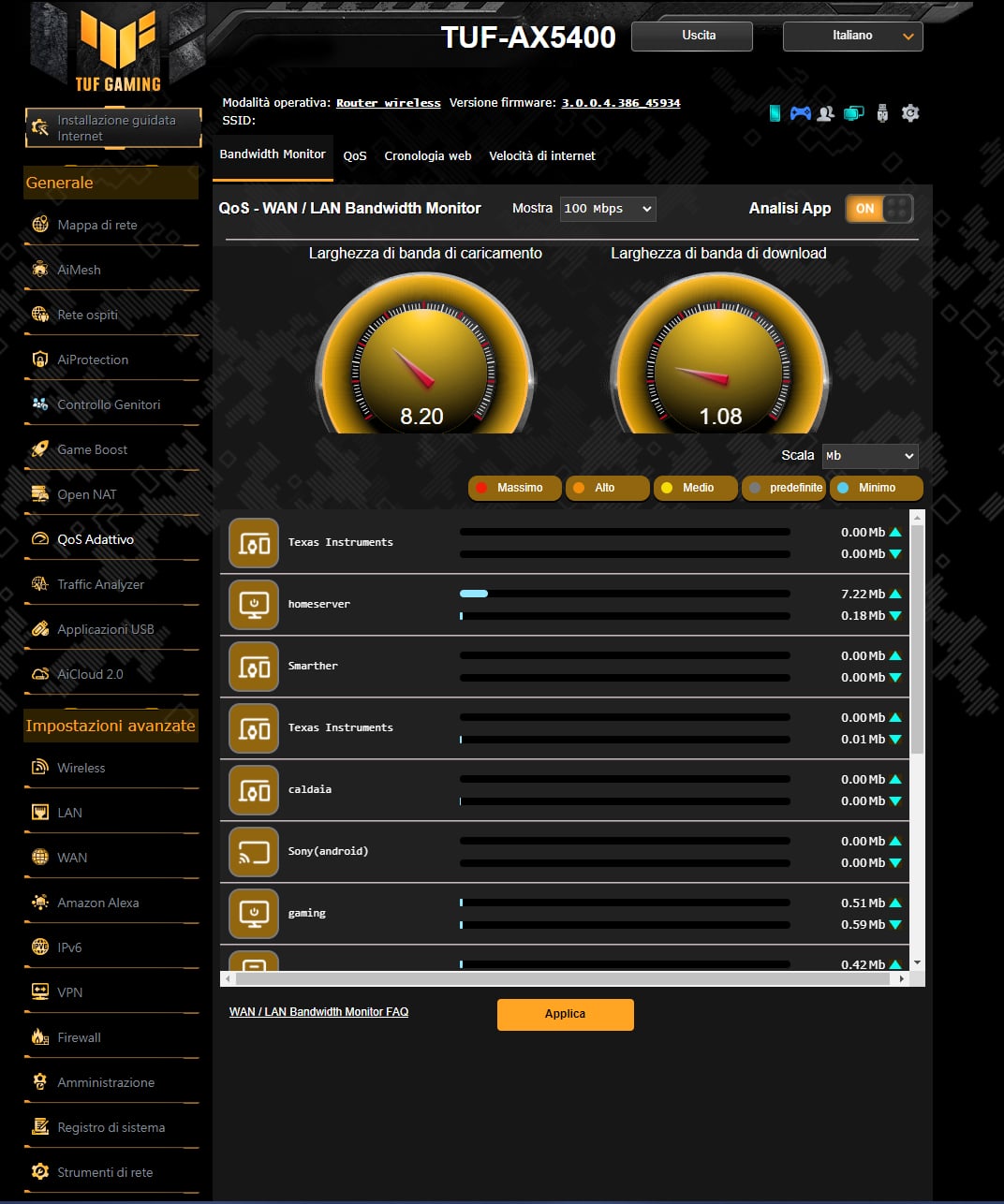Click the mobile app status icon in header
This screenshot has width=1004, height=1204.
coord(775,113)
